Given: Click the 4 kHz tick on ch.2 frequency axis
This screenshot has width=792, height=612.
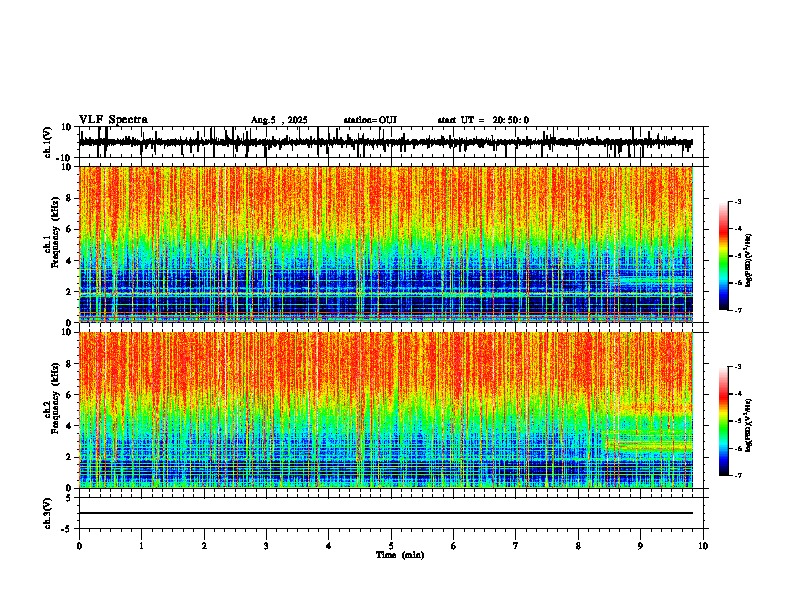Looking at the screenshot, I should pos(69,426).
